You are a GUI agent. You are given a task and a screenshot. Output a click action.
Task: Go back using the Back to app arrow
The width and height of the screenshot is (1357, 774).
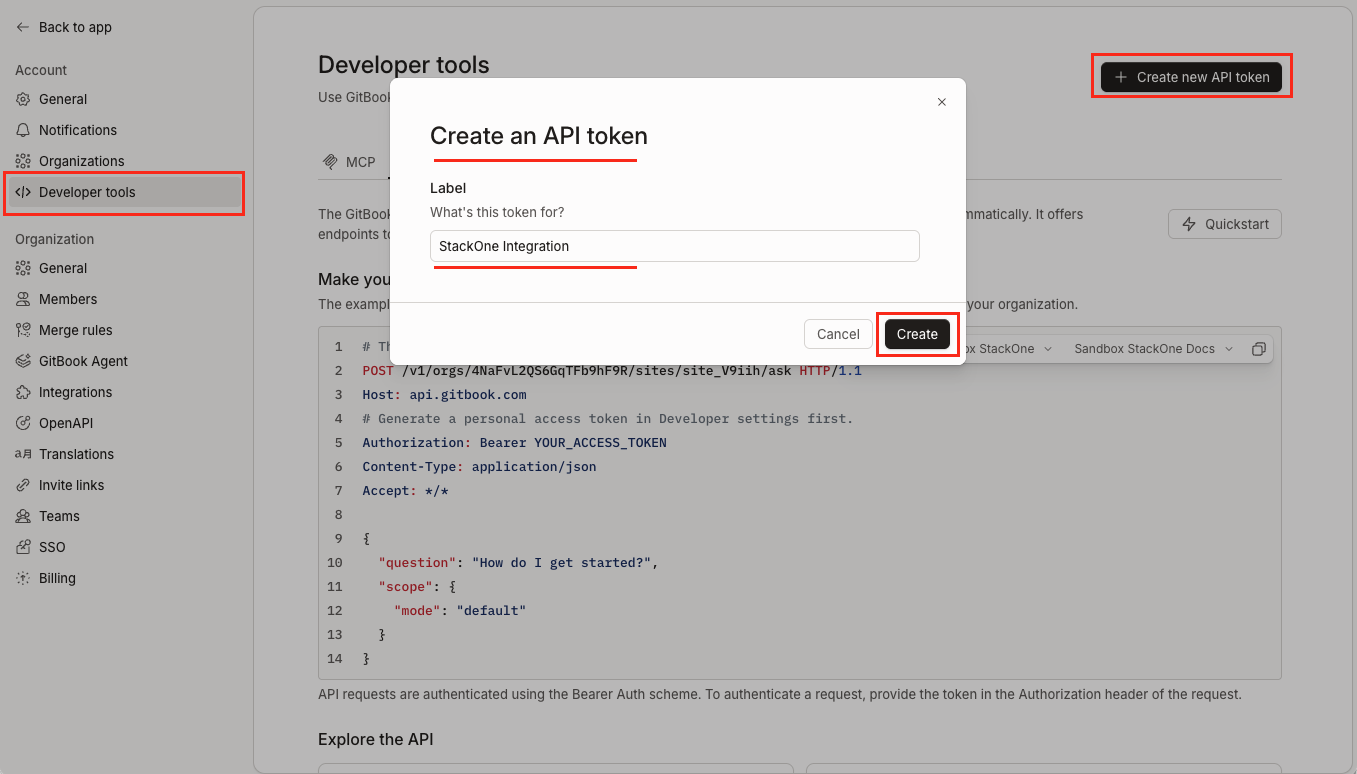click(x=63, y=27)
